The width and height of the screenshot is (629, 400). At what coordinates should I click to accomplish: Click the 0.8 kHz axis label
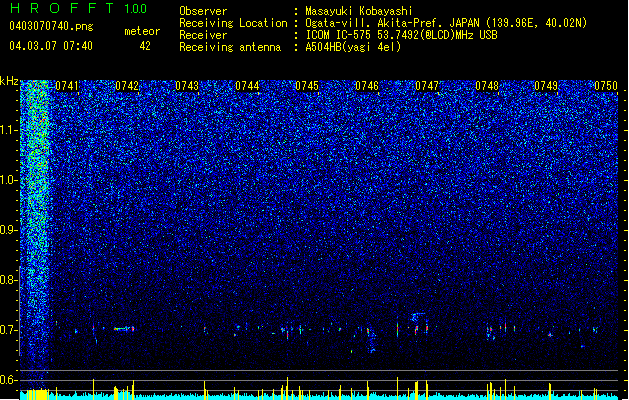click(9, 280)
